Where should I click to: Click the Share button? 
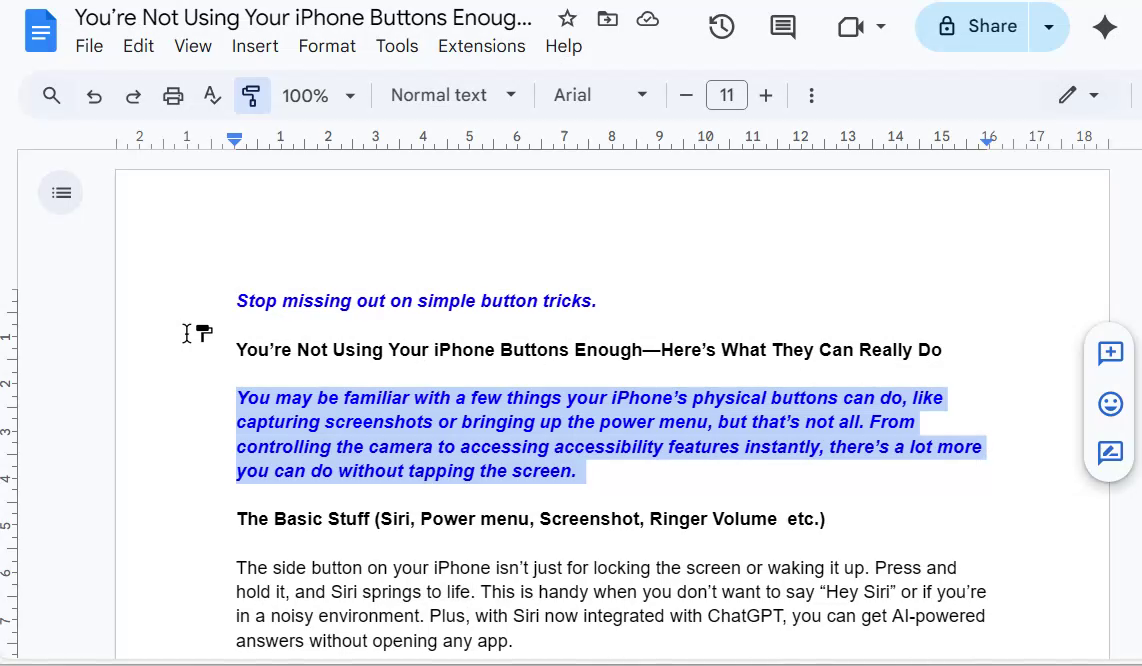coord(976,27)
